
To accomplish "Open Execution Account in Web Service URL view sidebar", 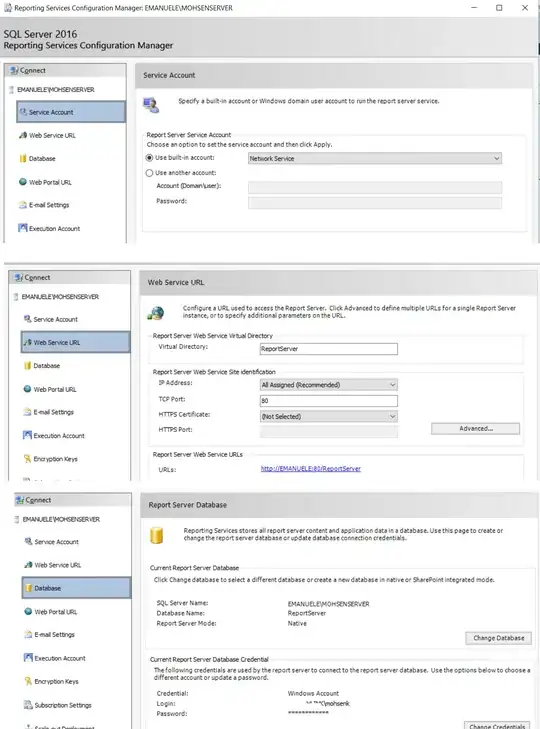I will pos(53,436).
